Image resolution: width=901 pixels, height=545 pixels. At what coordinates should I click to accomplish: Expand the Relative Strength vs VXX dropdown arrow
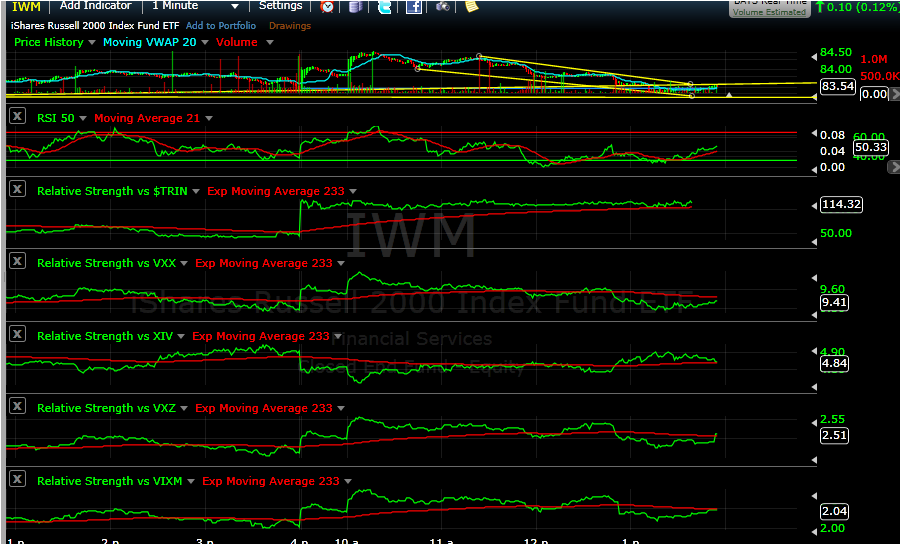click(x=184, y=263)
